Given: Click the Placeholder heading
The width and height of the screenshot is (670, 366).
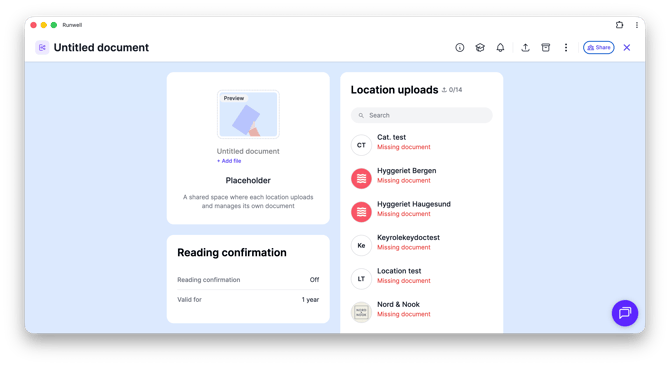Looking at the screenshot, I should pyautogui.click(x=248, y=180).
